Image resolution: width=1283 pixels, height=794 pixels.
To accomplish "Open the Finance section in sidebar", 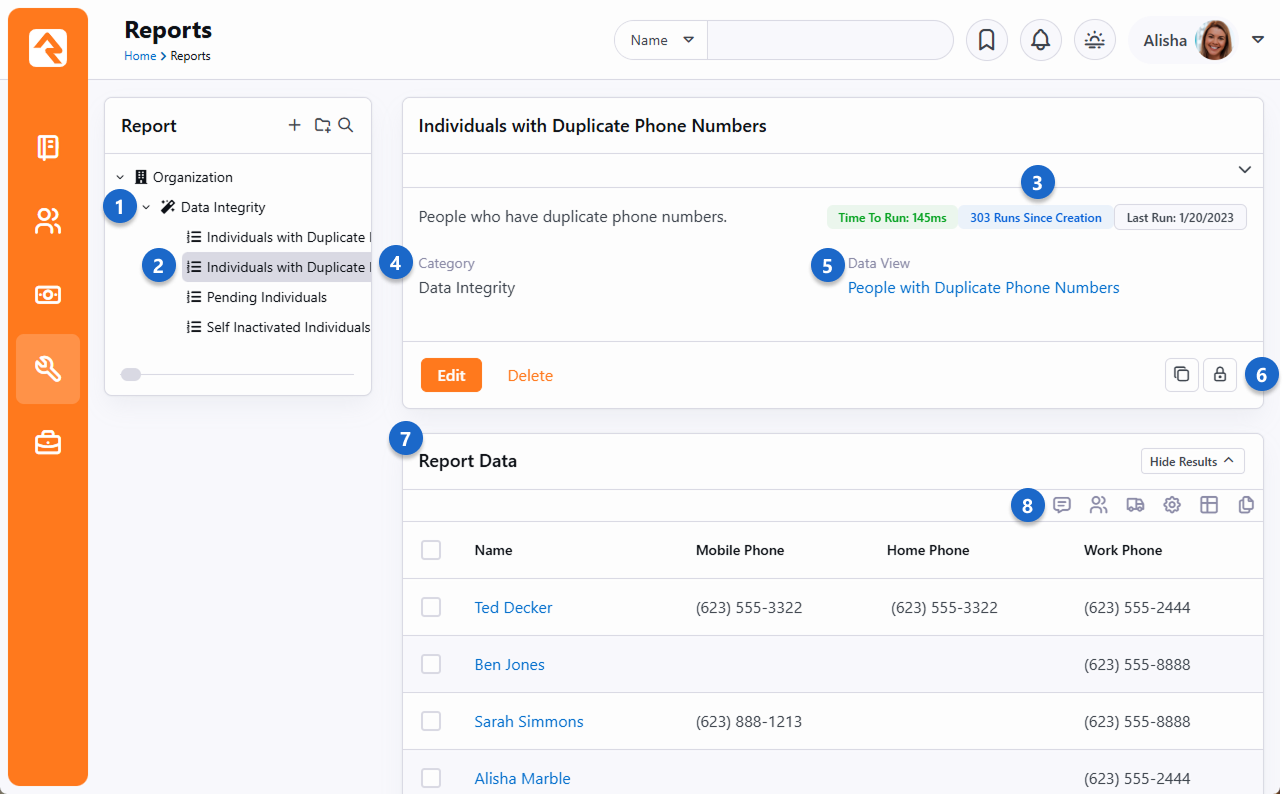I will click(x=48, y=295).
